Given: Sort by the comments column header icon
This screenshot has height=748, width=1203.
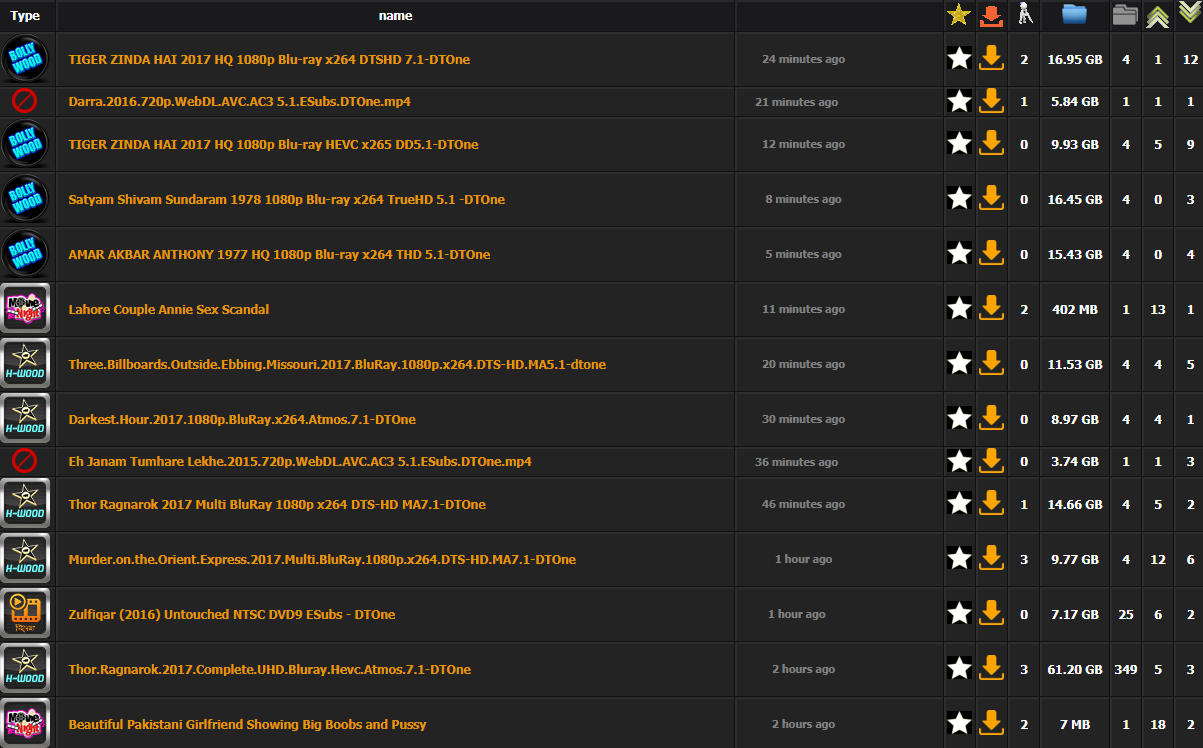Looking at the screenshot, I should [1024, 14].
